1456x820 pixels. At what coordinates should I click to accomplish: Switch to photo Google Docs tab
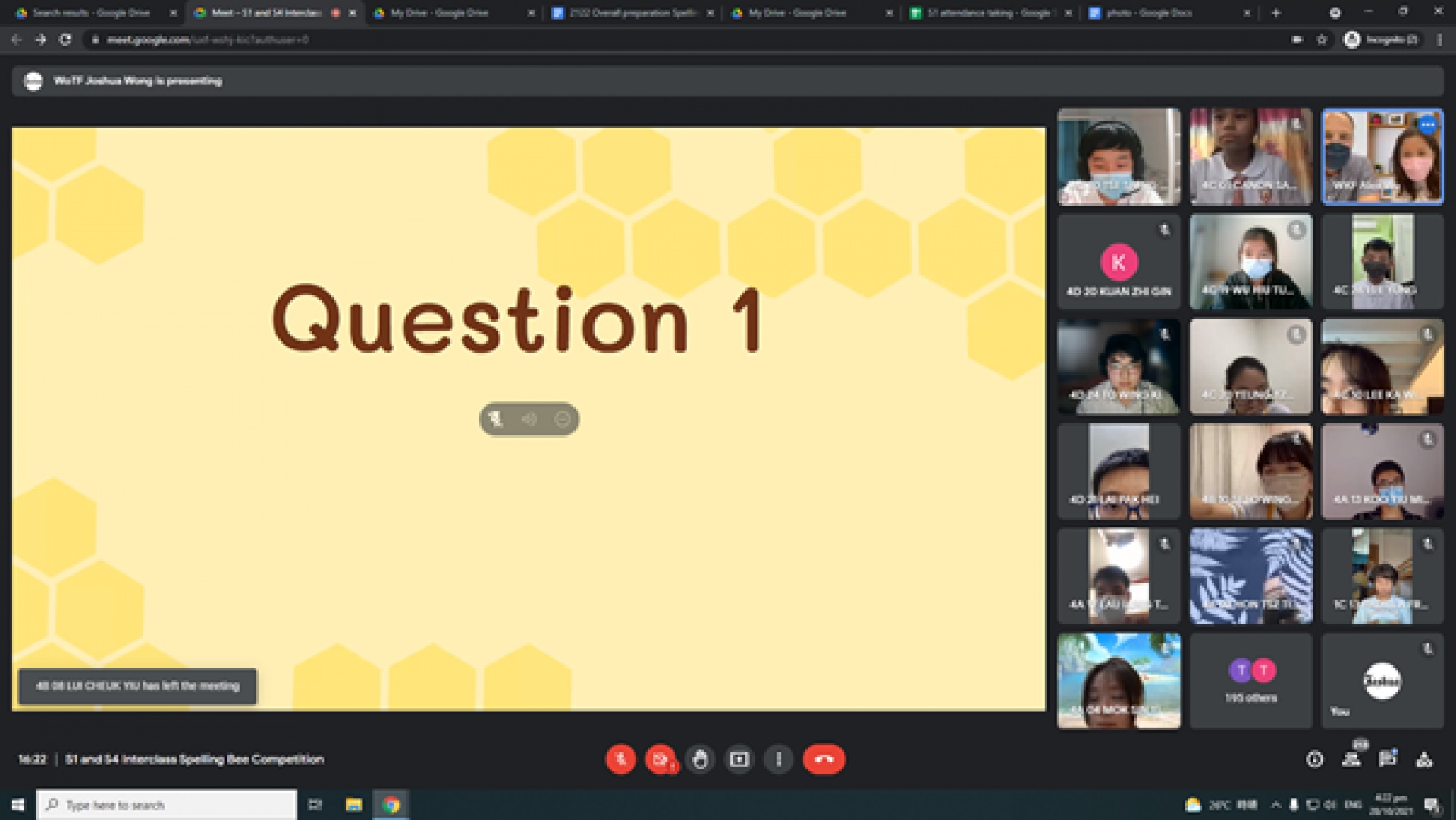1148,13
